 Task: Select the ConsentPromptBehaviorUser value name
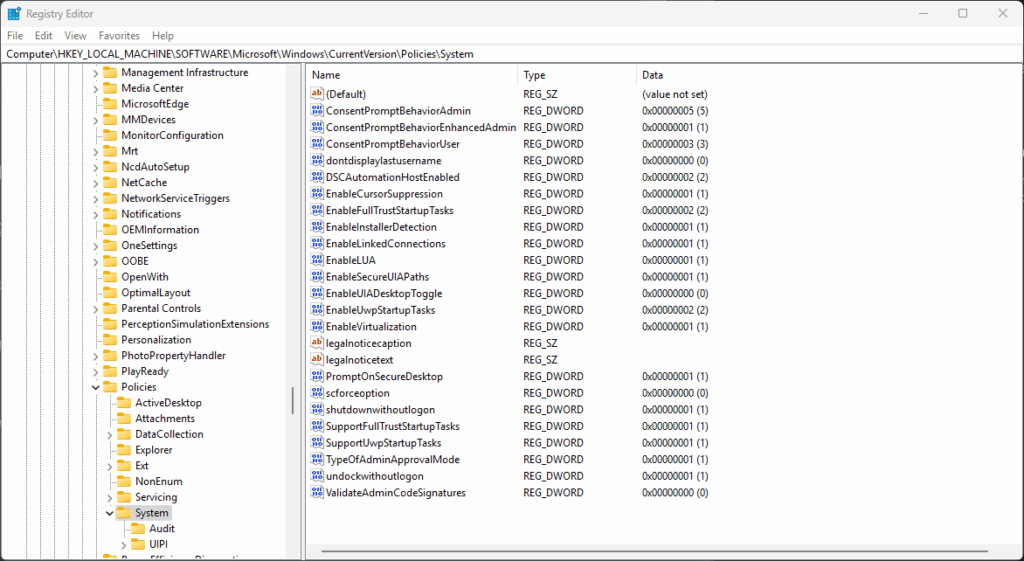pyautogui.click(x=392, y=144)
